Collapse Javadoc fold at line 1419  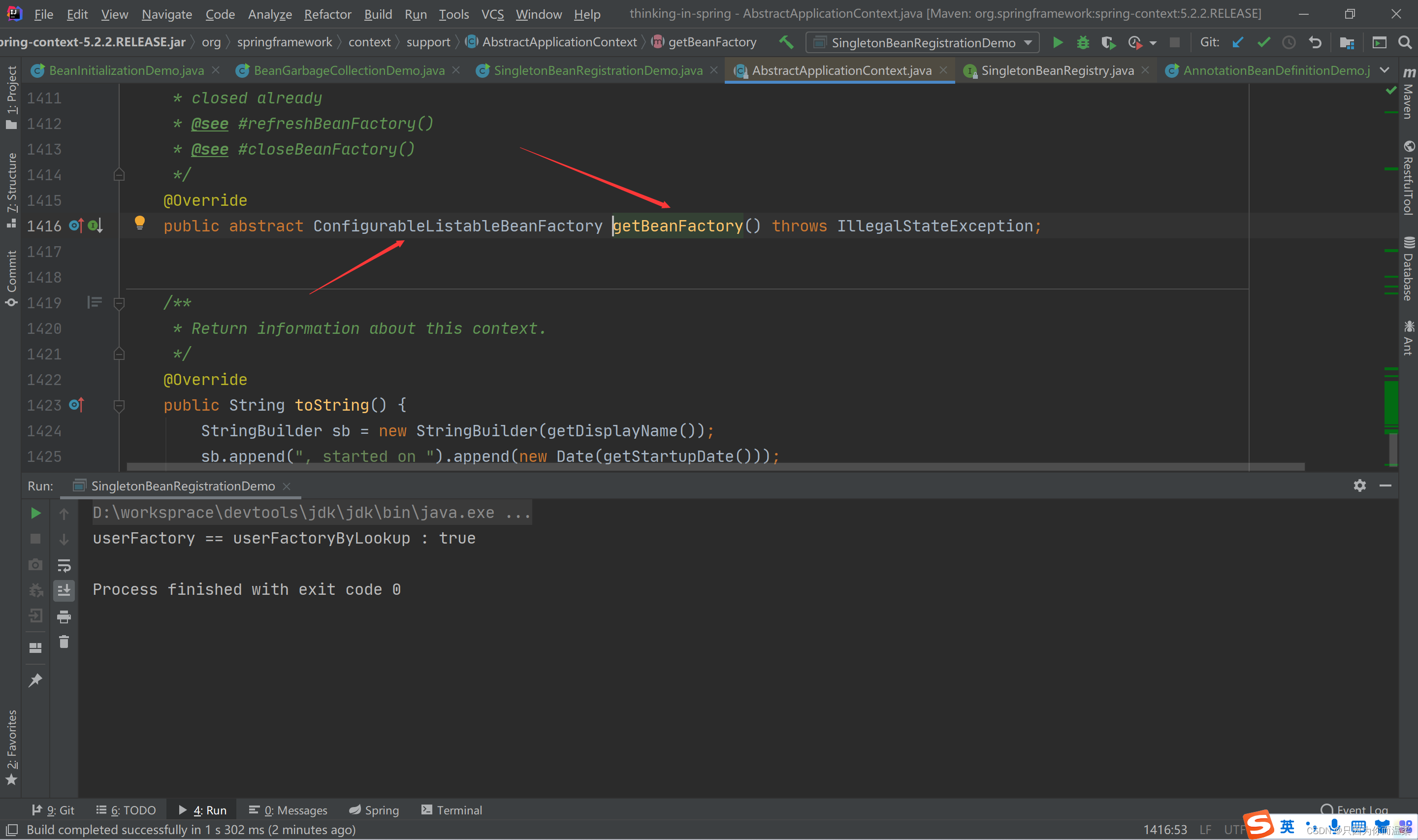coord(119,303)
